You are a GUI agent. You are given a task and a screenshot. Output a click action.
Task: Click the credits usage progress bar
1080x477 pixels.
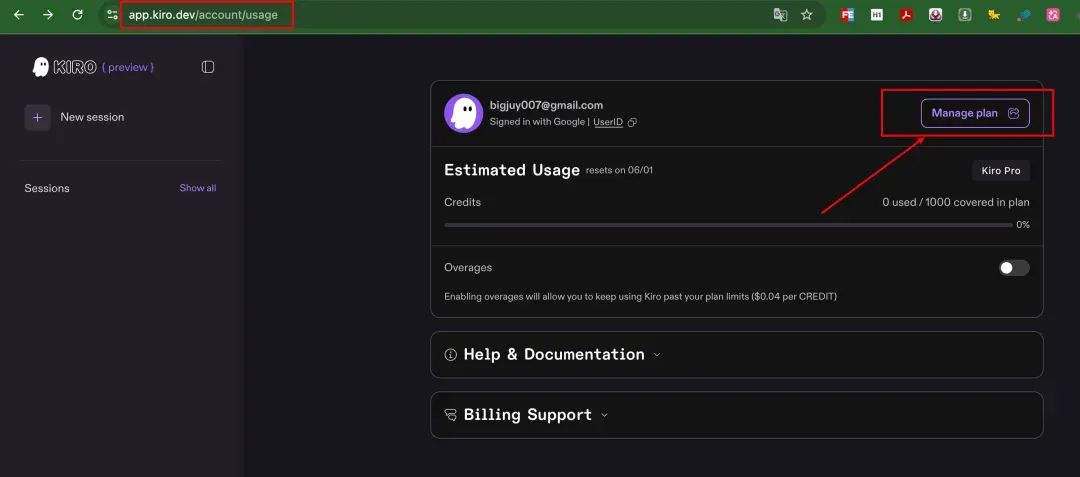coord(728,225)
